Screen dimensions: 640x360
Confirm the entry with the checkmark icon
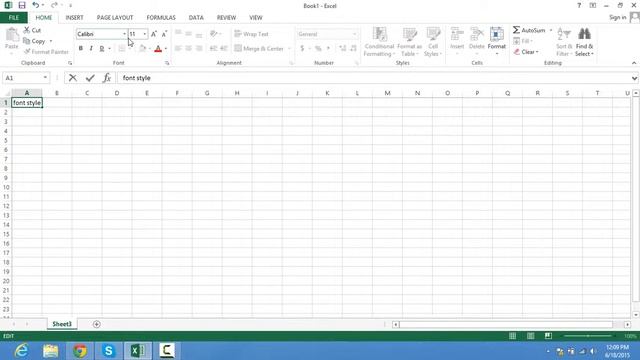point(90,78)
